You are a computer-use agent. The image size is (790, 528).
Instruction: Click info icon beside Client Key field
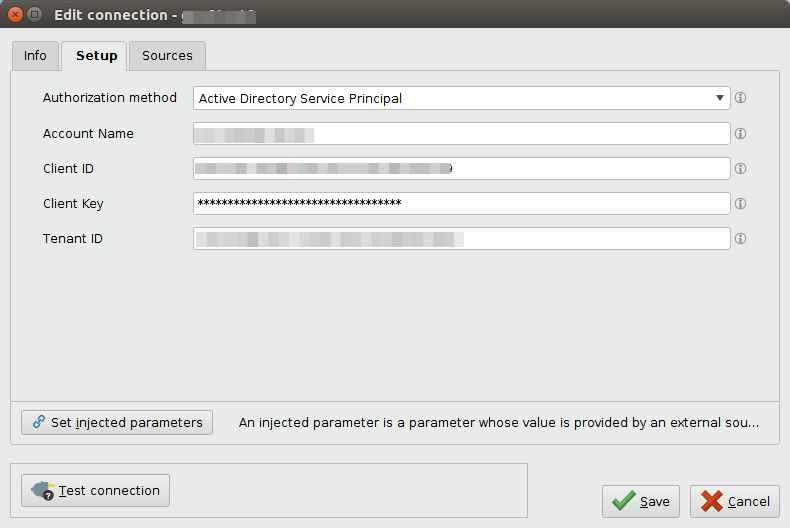tap(741, 204)
